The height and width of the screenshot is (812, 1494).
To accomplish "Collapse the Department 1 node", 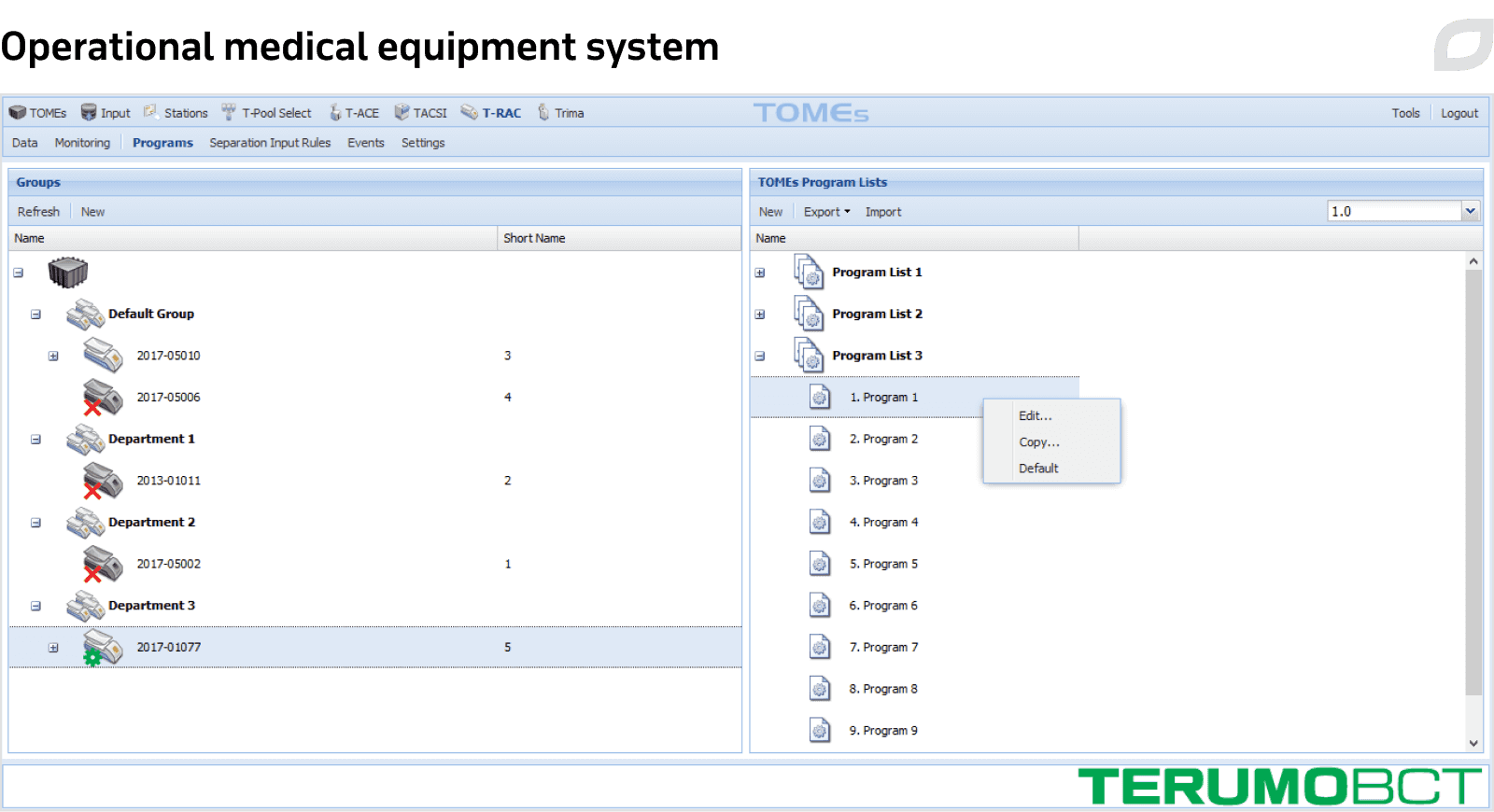I will point(35,440).
